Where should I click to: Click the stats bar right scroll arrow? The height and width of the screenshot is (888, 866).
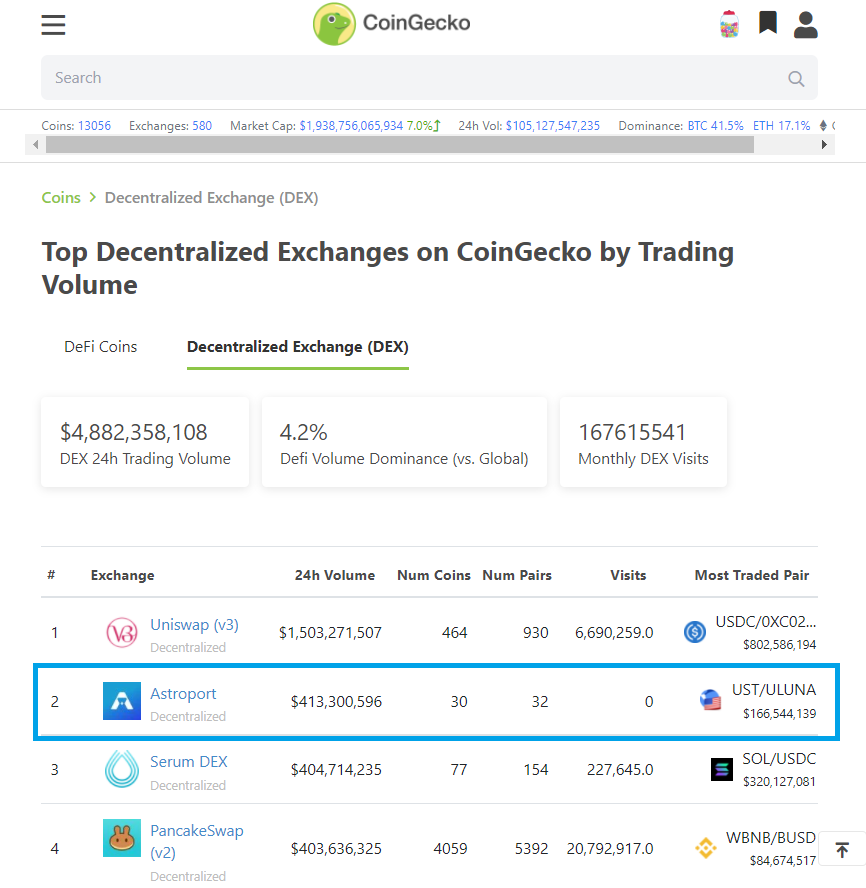pos(824,144)
